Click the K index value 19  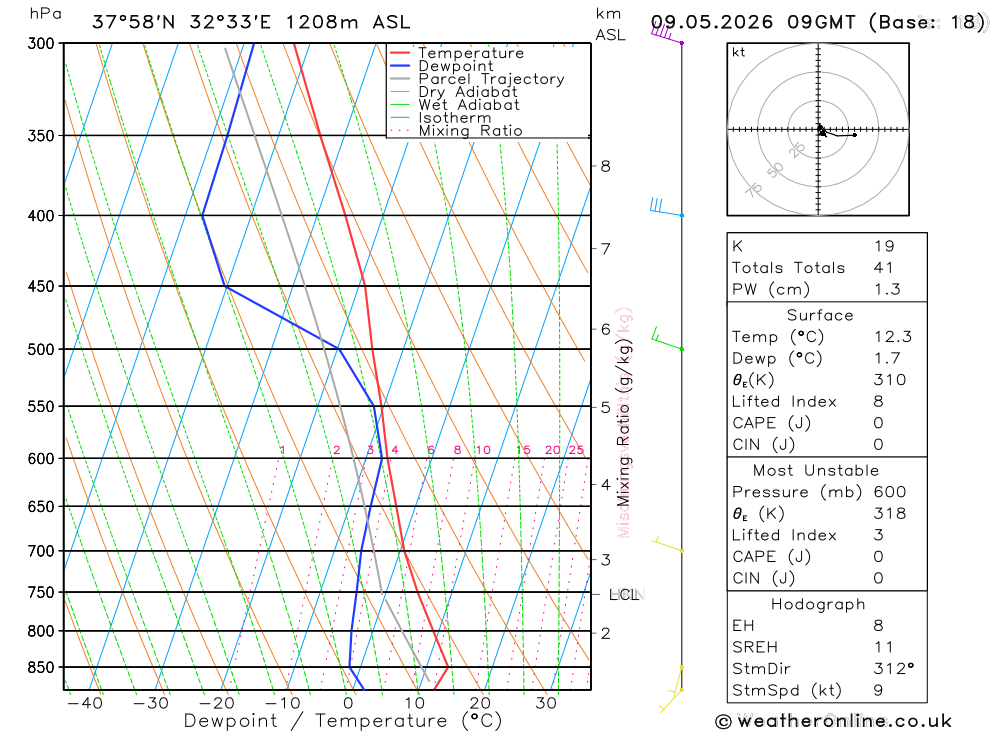pos(884,246)
